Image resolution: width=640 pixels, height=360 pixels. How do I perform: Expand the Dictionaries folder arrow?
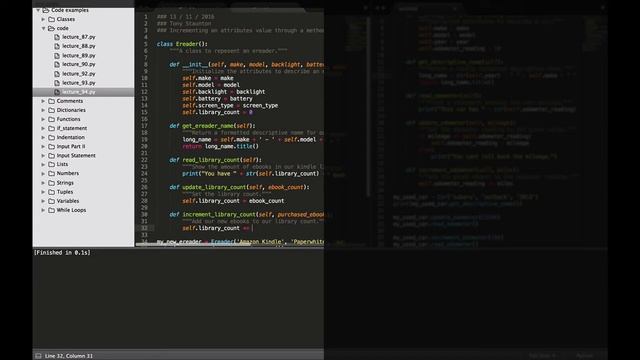click(x=43, y=110)
